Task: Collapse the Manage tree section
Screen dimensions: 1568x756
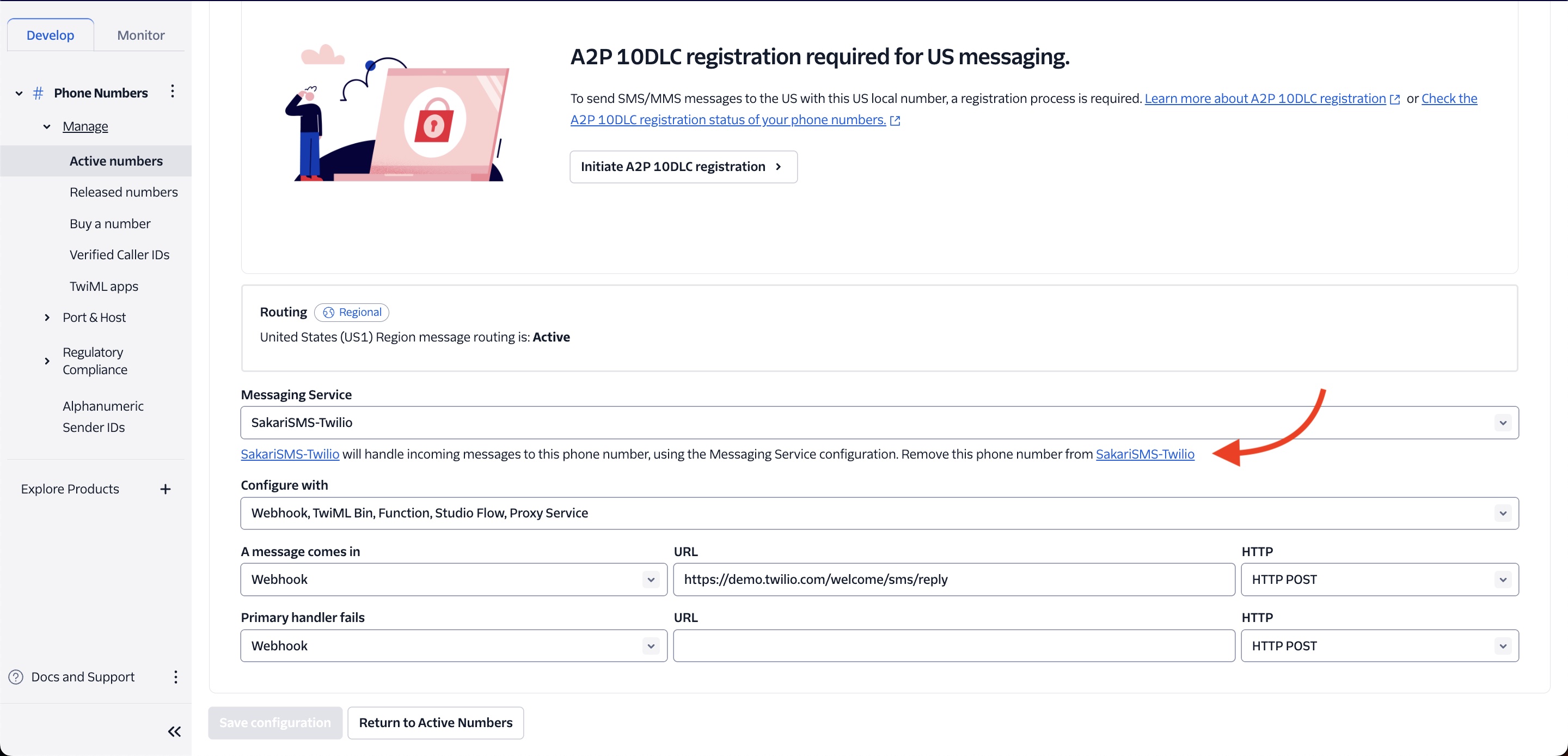Action: [47, 127]
